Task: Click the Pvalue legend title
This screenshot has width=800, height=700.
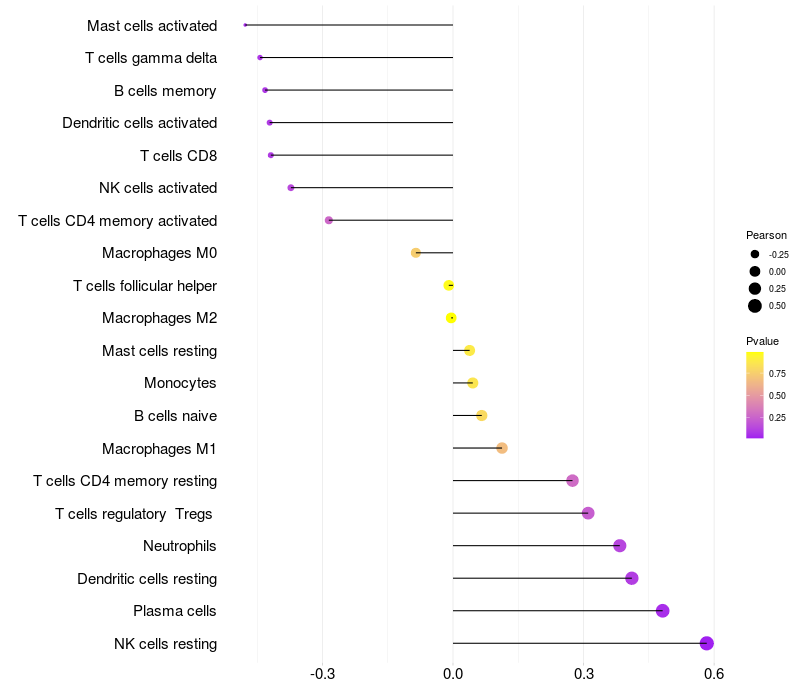Action: tap(762, 341)
